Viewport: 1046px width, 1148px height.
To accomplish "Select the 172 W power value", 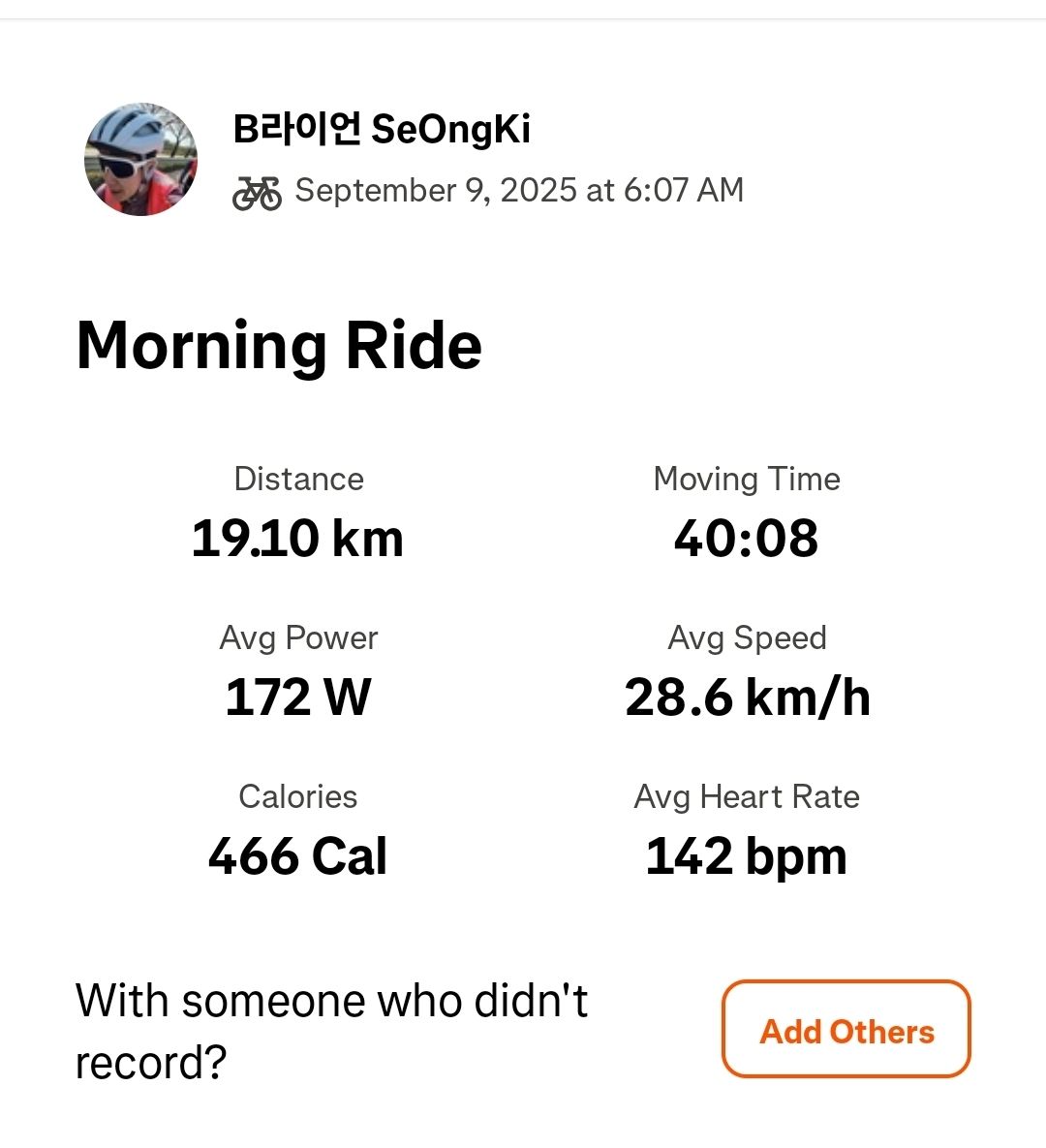I will 297,698.
